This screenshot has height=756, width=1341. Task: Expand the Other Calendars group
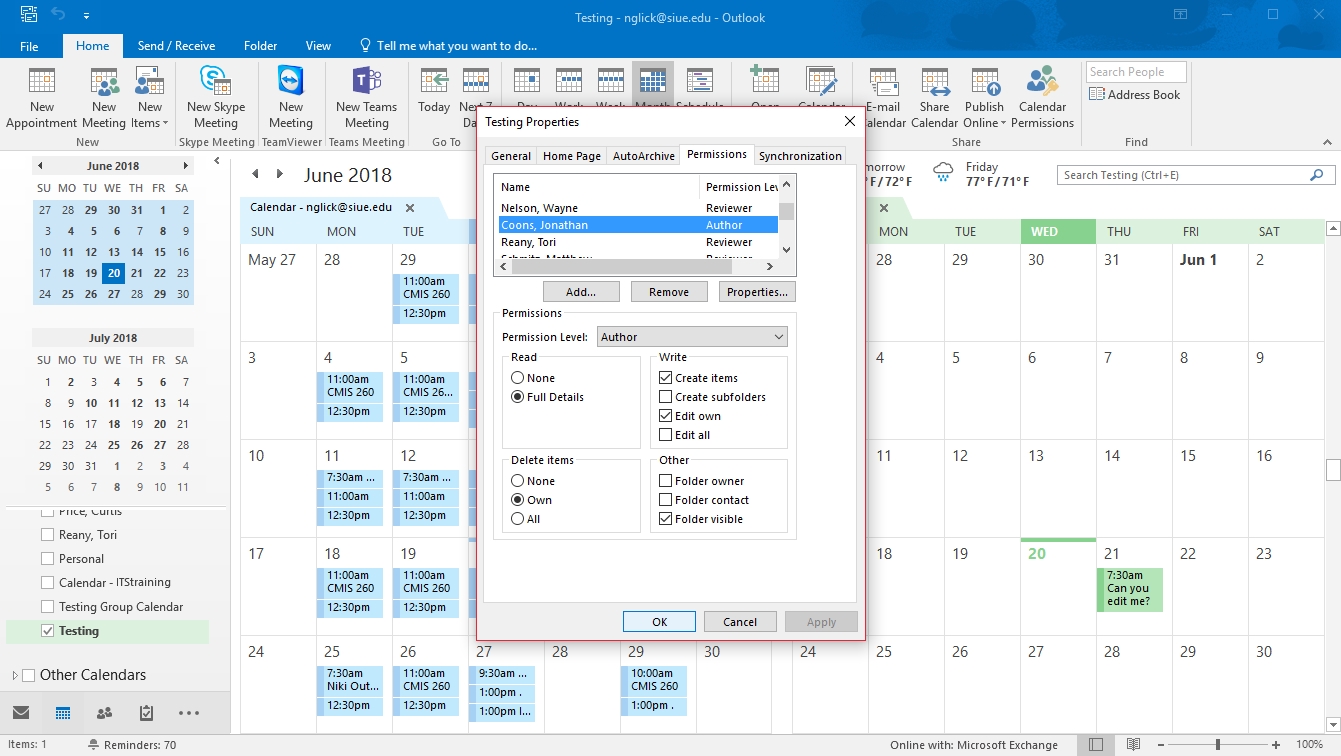coord(14,675)
